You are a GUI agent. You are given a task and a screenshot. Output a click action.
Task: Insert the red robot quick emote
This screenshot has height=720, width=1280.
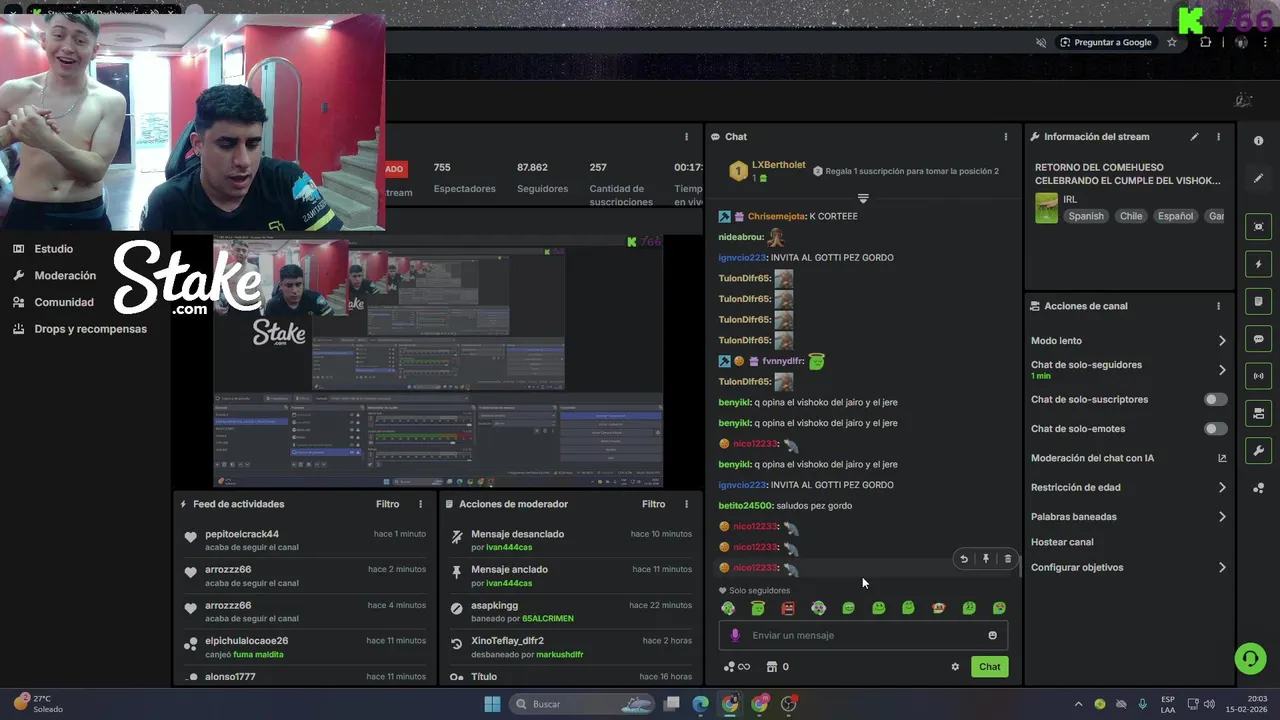pos(788,608)
